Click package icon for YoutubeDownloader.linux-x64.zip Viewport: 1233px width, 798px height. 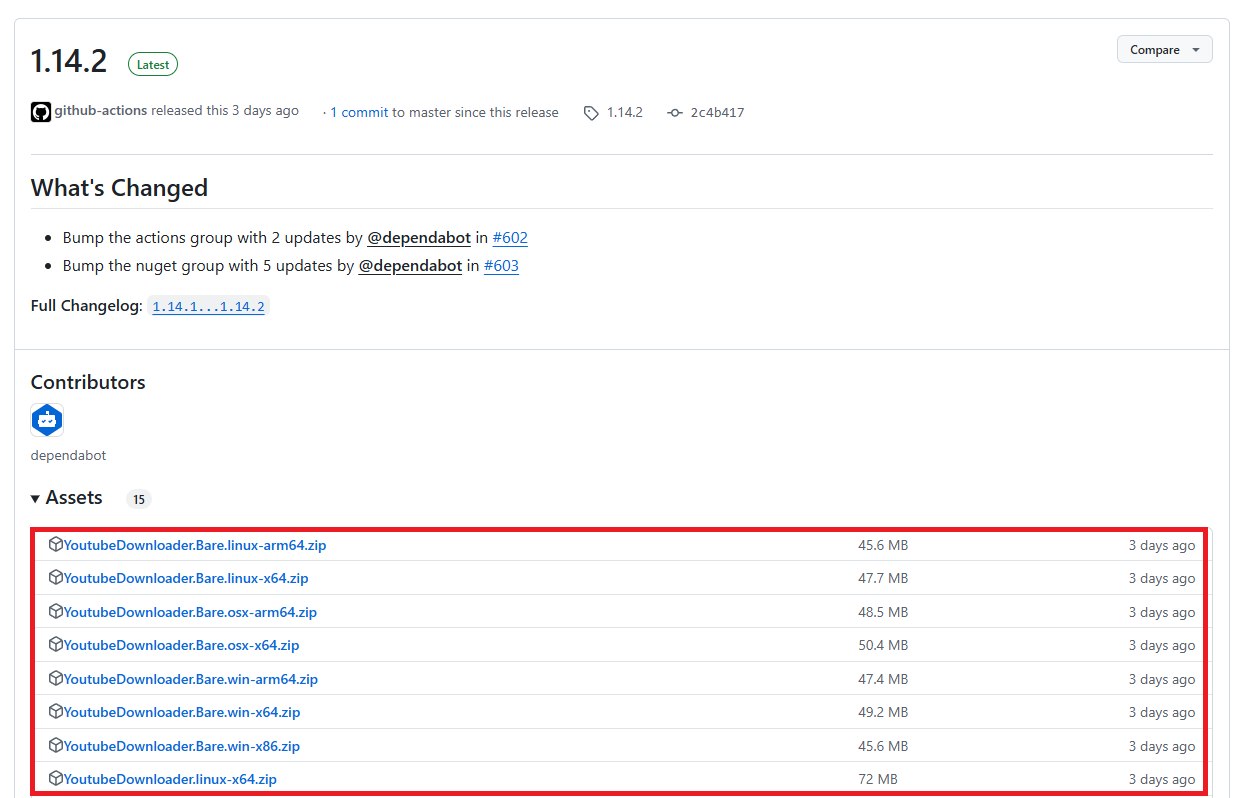[56, 779]
